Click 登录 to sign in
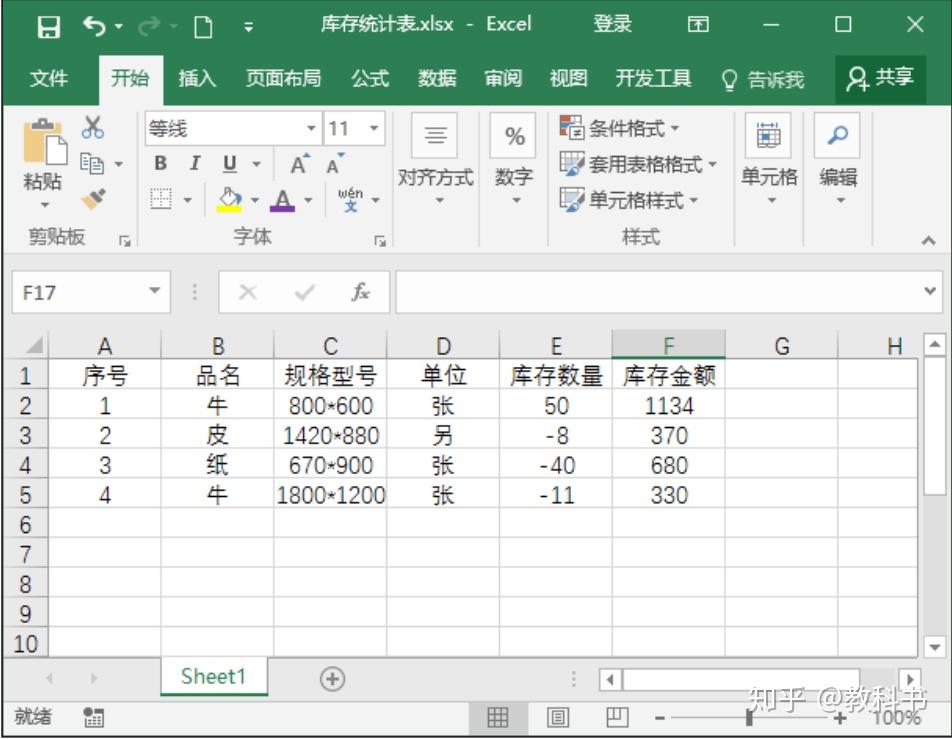The height and width of the screenshot is (739, 952). click(612, 24)
